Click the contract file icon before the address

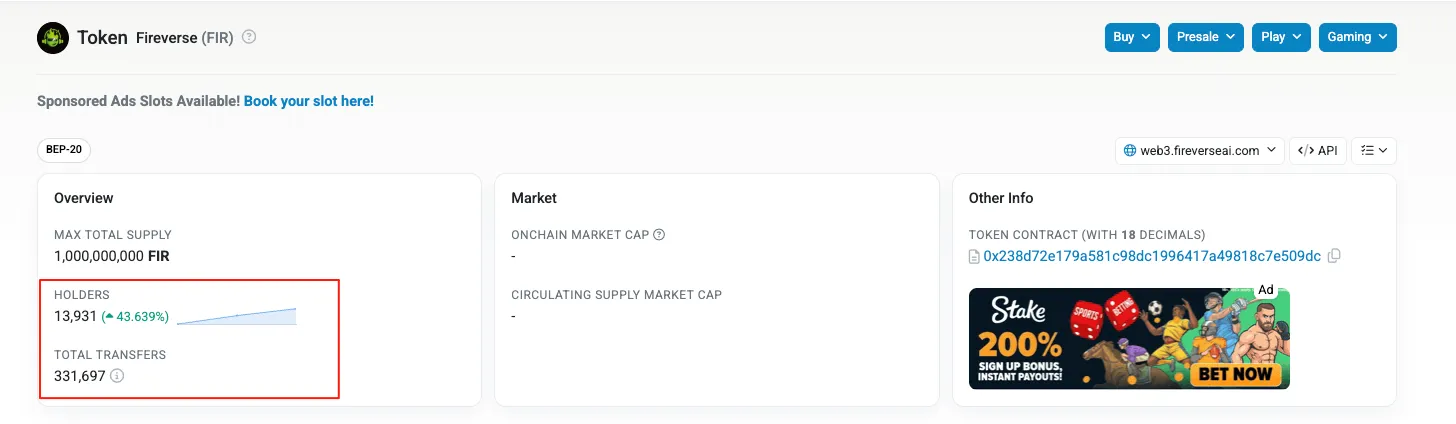975,257
